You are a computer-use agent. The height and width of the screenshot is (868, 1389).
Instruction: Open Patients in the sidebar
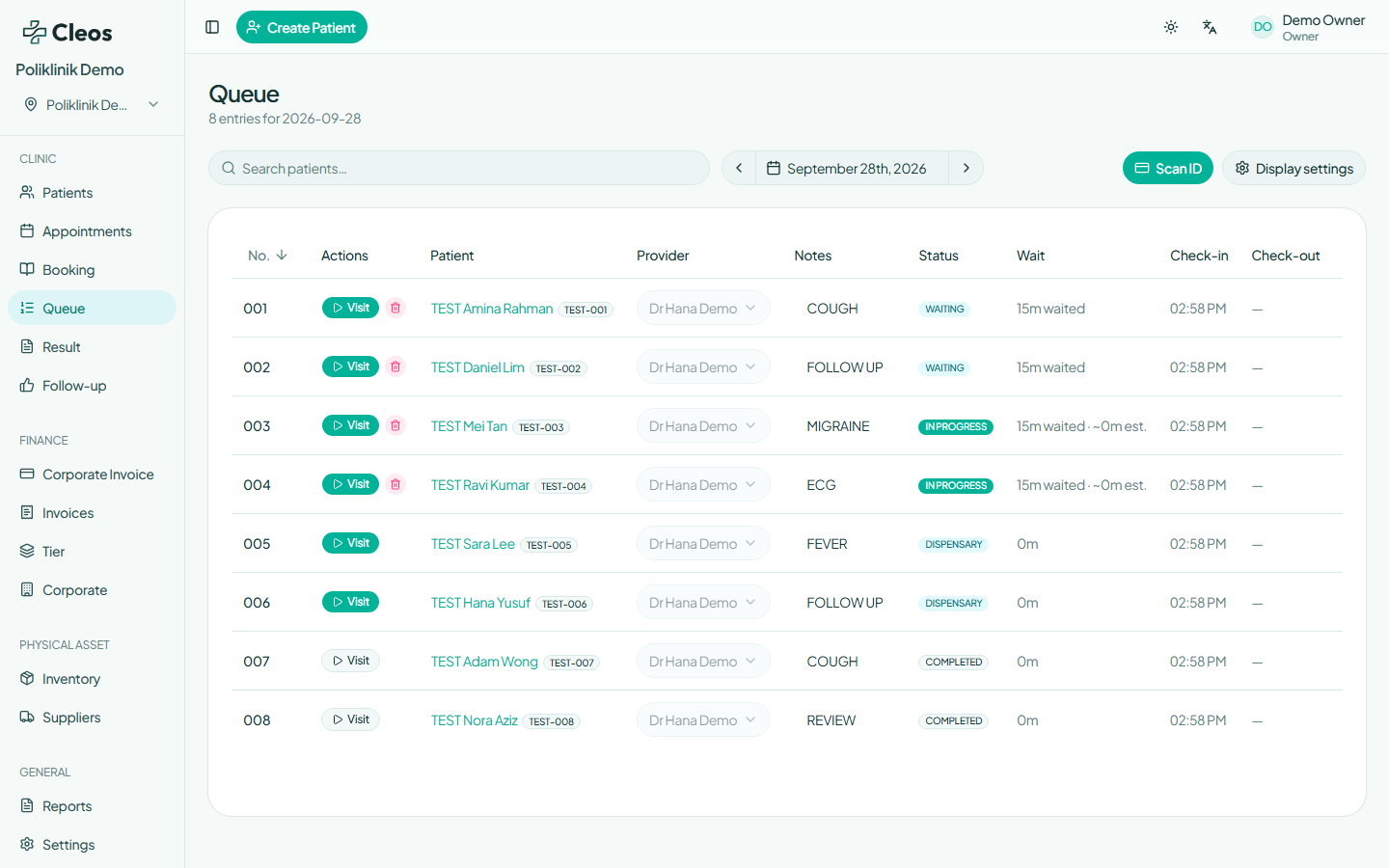92,193
